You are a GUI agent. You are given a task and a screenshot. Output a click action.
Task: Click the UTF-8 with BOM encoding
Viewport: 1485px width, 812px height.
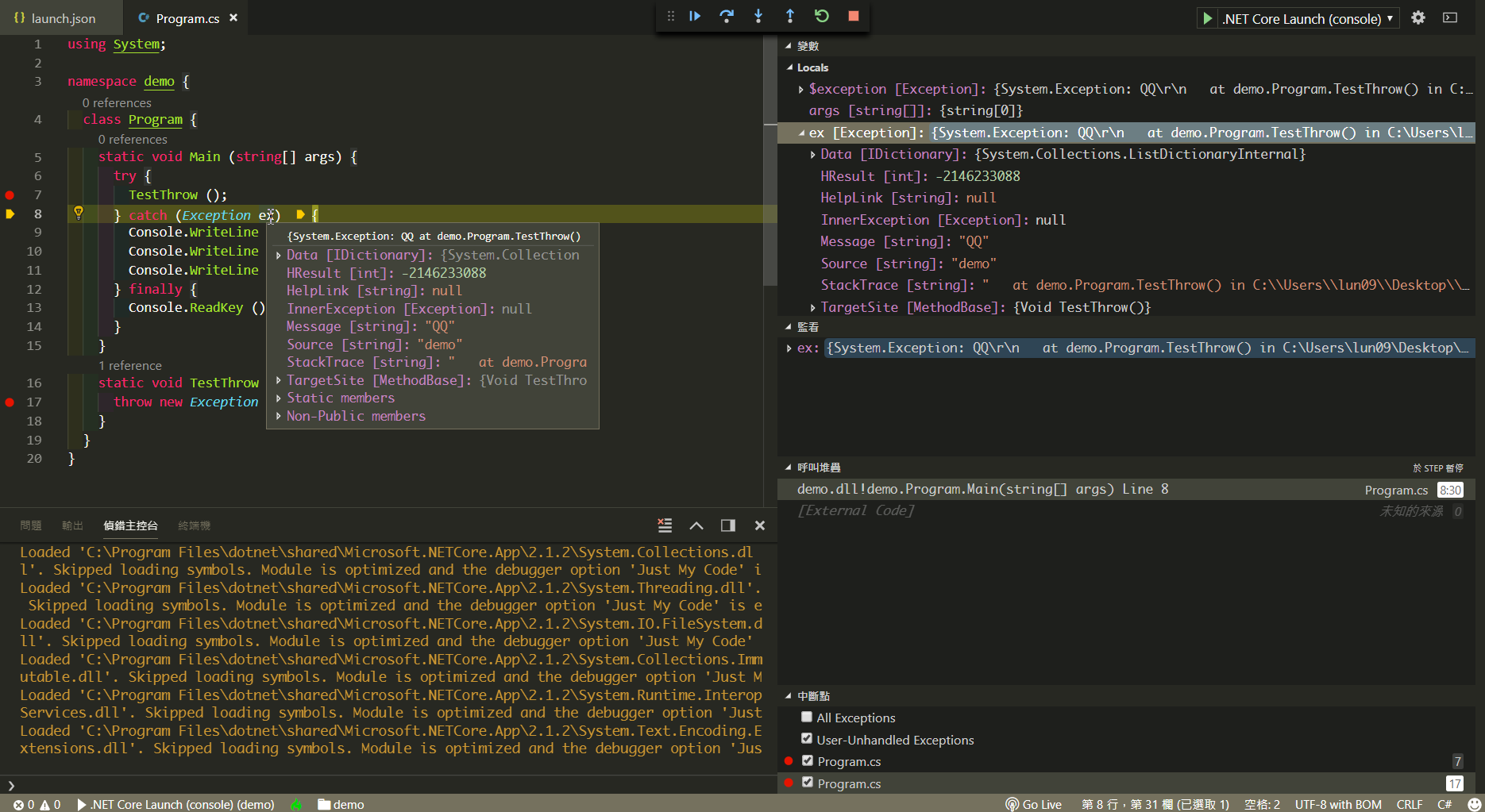pyautogui.click(x=1338, y=804)
